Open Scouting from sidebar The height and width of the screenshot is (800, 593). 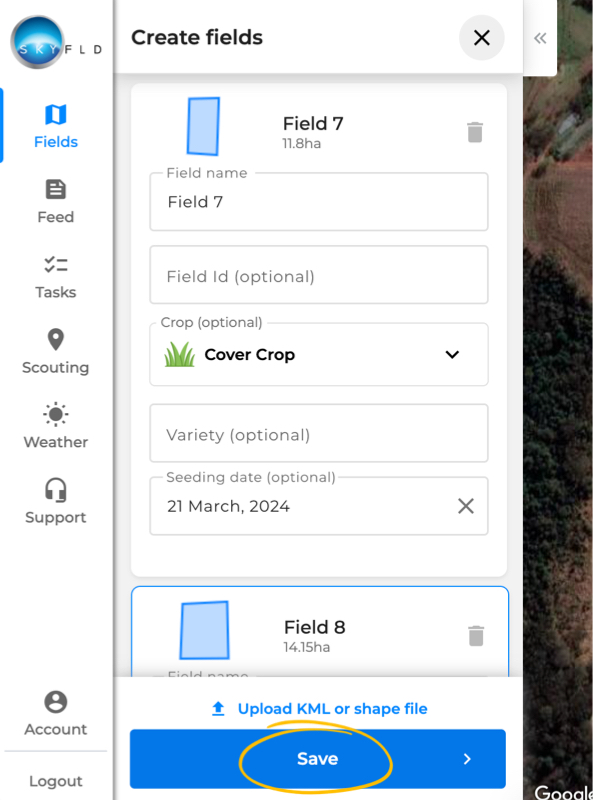pyautogui.click(x=56, y=352)
